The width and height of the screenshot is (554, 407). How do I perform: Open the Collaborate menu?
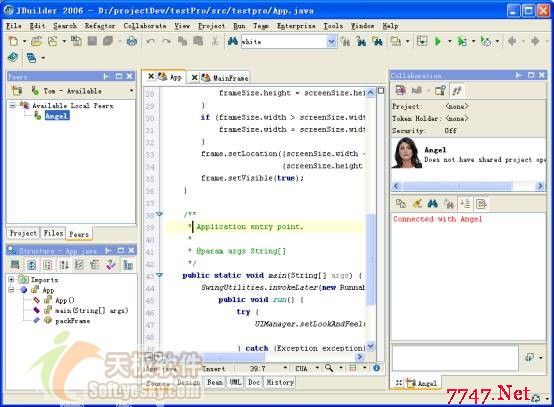(145, 26)
